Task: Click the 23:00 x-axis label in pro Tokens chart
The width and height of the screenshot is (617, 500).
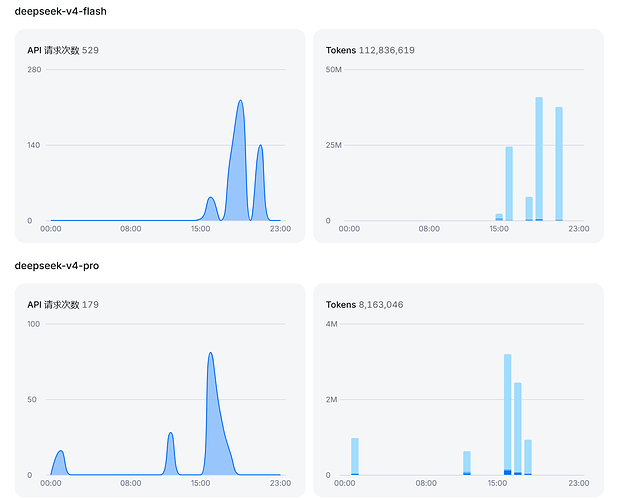Action: click(x=579, y=483)
